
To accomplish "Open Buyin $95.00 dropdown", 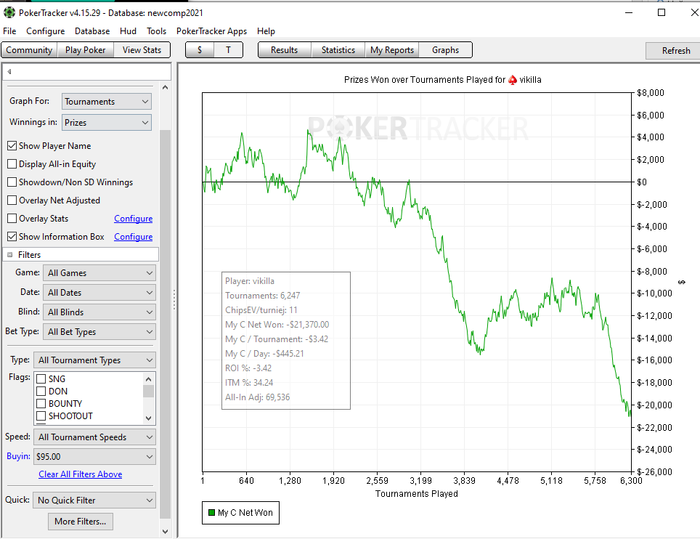I will [95, 456].
